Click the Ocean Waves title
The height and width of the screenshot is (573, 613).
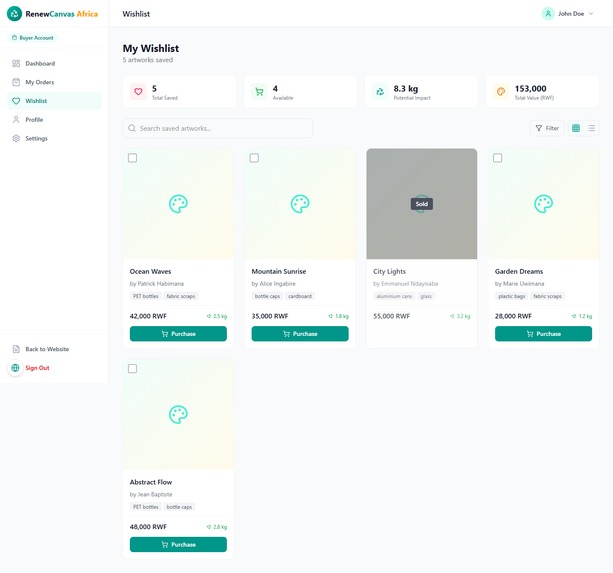[151, 271]
